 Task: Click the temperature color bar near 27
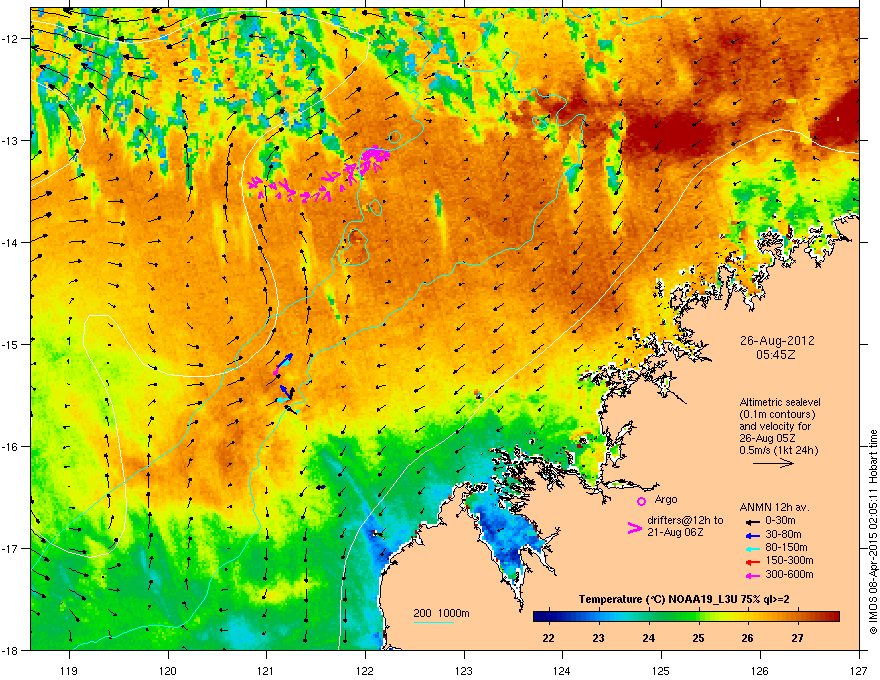click(x=798, y=617)
